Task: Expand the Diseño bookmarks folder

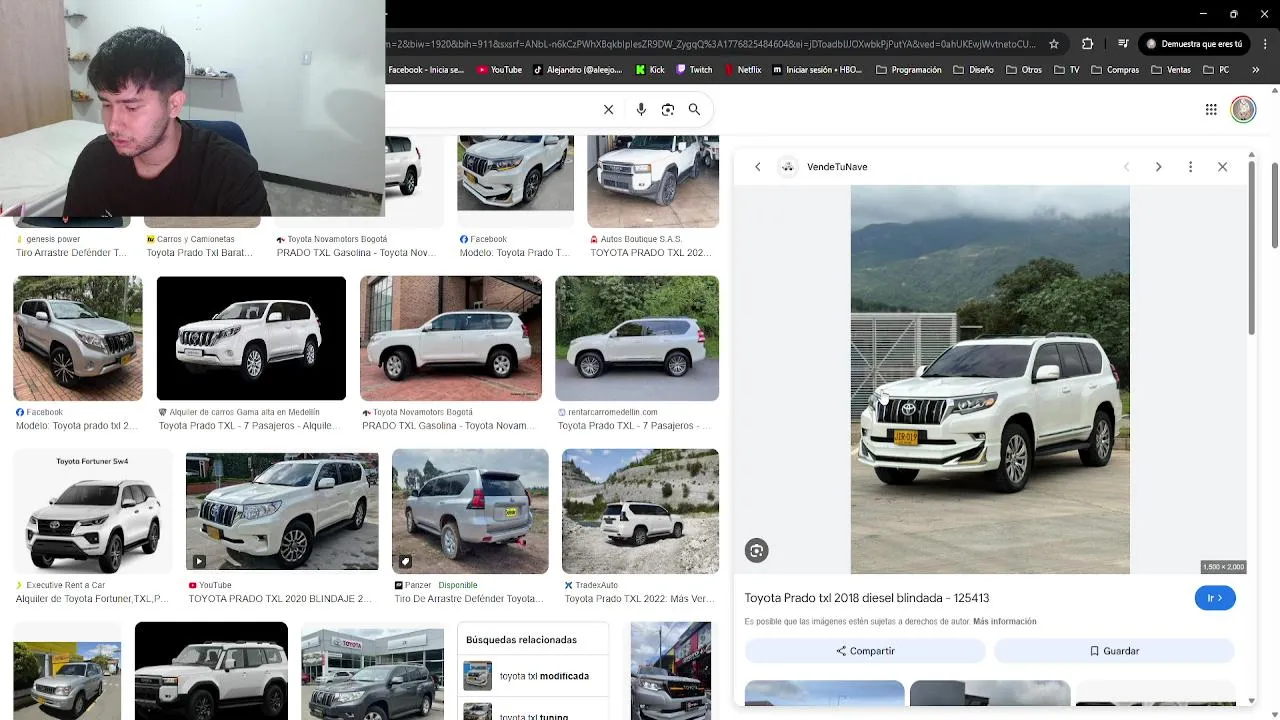Action: click(974, 70)
